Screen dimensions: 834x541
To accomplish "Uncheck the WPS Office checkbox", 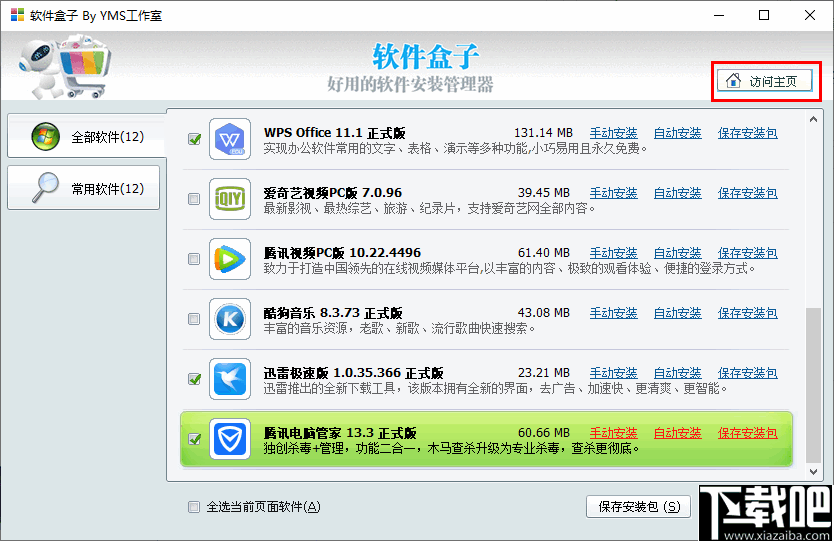I will (x=194, y=139).
